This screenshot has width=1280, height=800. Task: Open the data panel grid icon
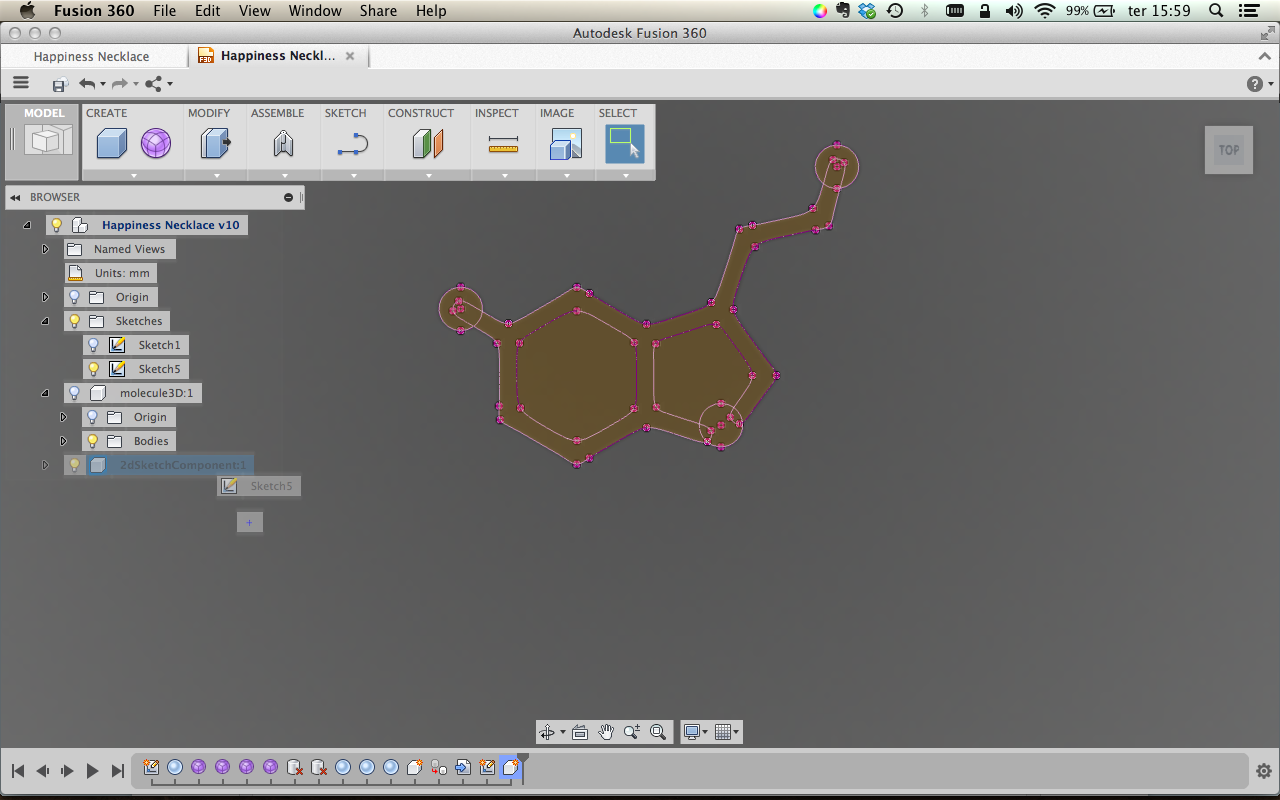tap(21, 84)
